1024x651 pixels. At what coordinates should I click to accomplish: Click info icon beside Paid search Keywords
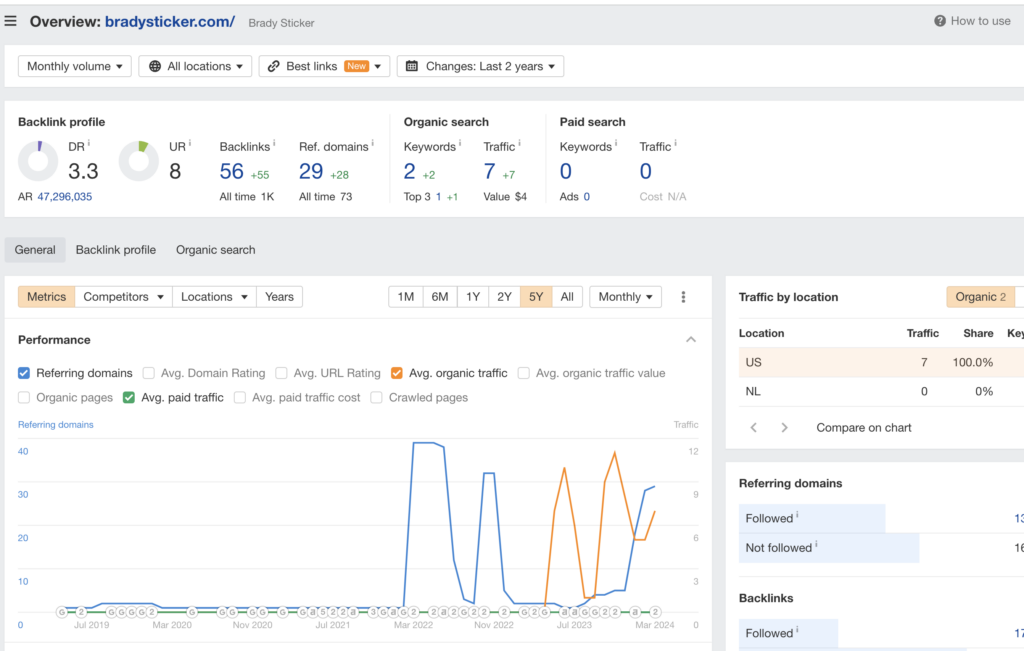point(616,143)
